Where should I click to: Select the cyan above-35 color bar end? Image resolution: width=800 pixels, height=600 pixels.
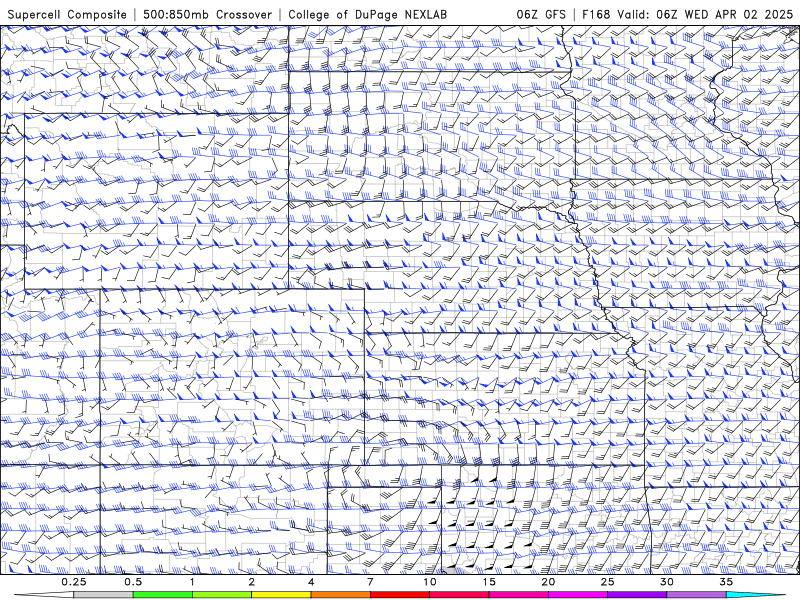(x=755, y=594)
